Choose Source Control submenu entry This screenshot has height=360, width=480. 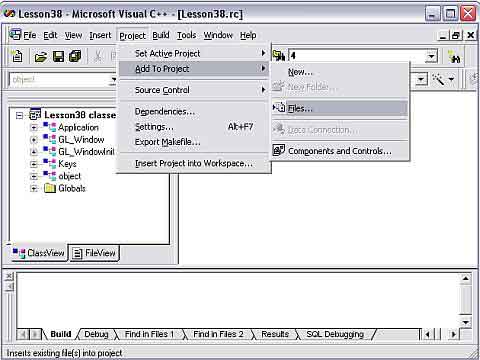[194, 90]
